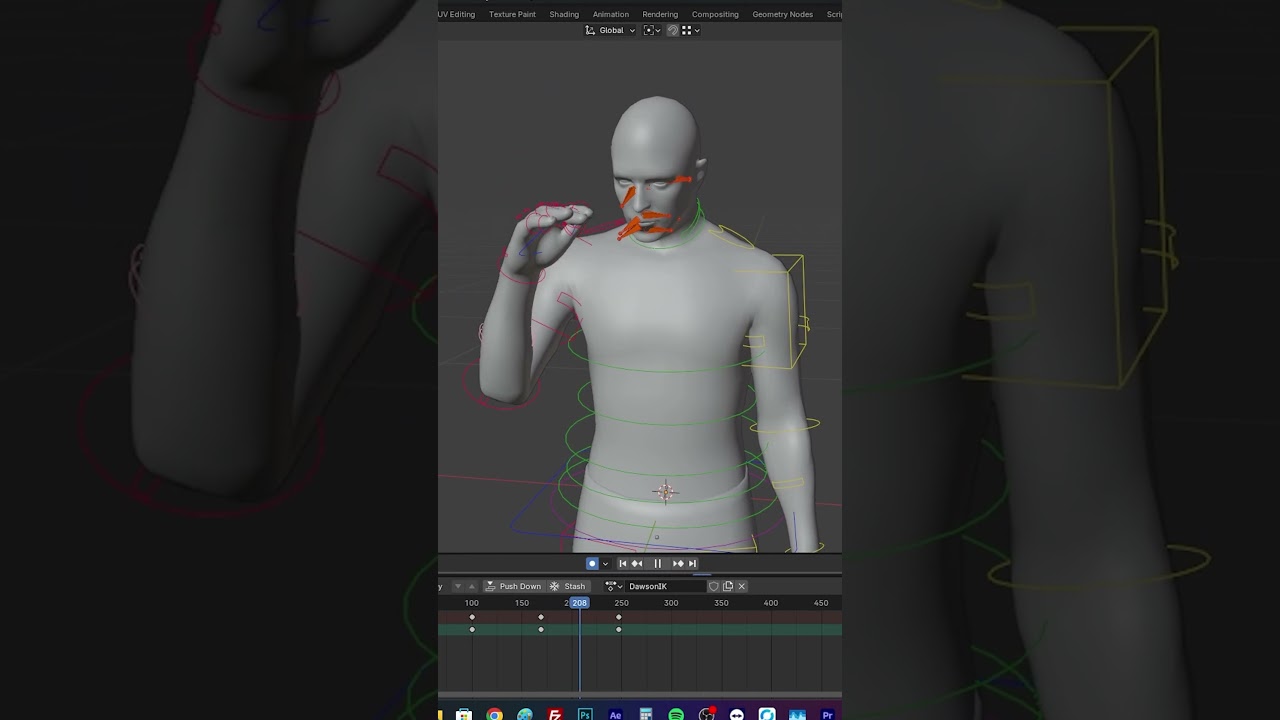Click the 3D cursor in the viewport
Viewport: 1280px width, 720px height.
coord(665,491)
